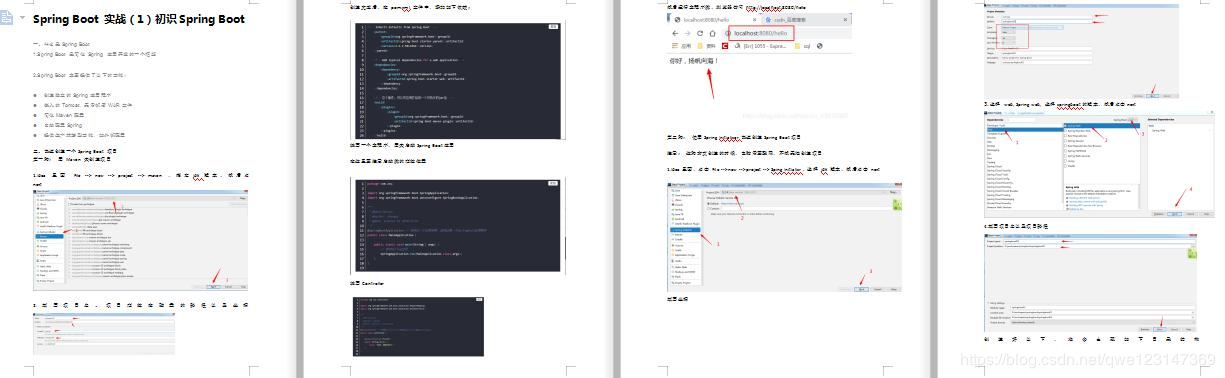Click the globe bookmark icon after sql
The height and width of the screenshot is (378, 1225).
820,46
